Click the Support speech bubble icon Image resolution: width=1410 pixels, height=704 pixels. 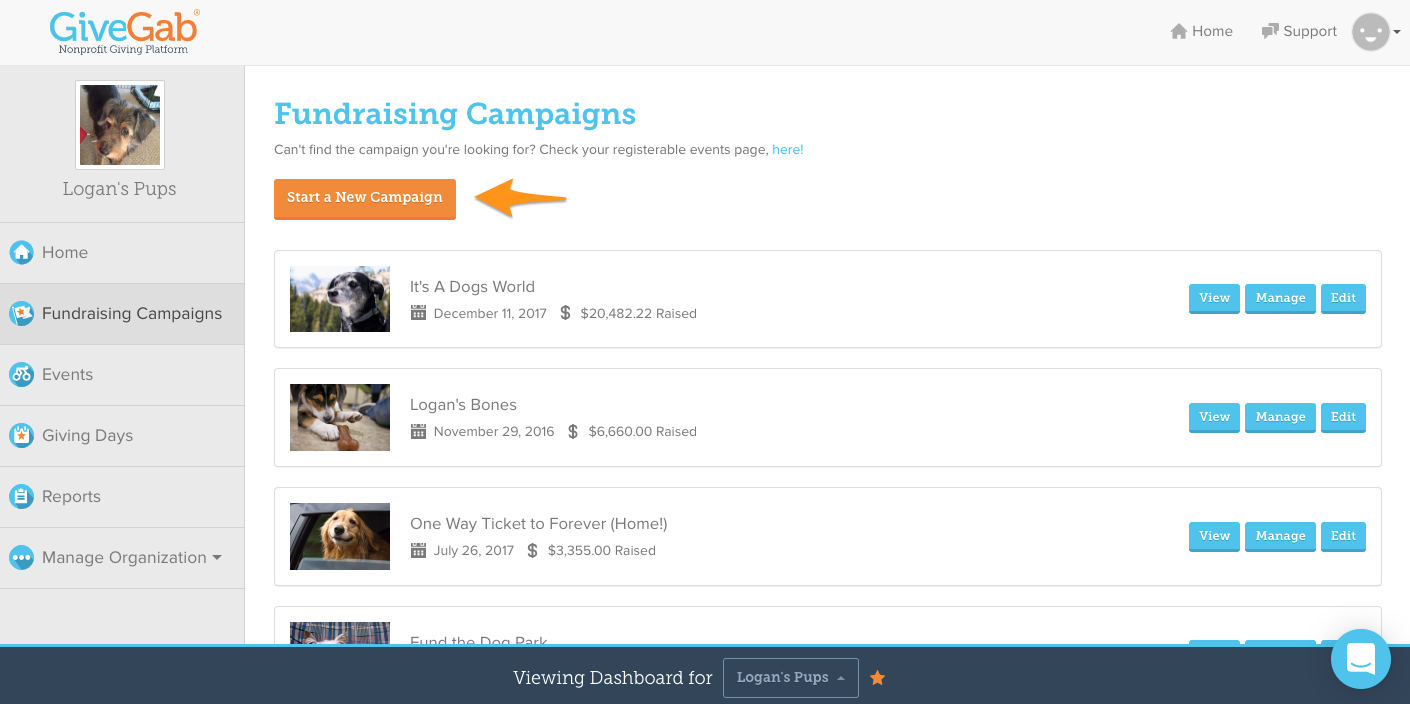(x=1270, y=31)
